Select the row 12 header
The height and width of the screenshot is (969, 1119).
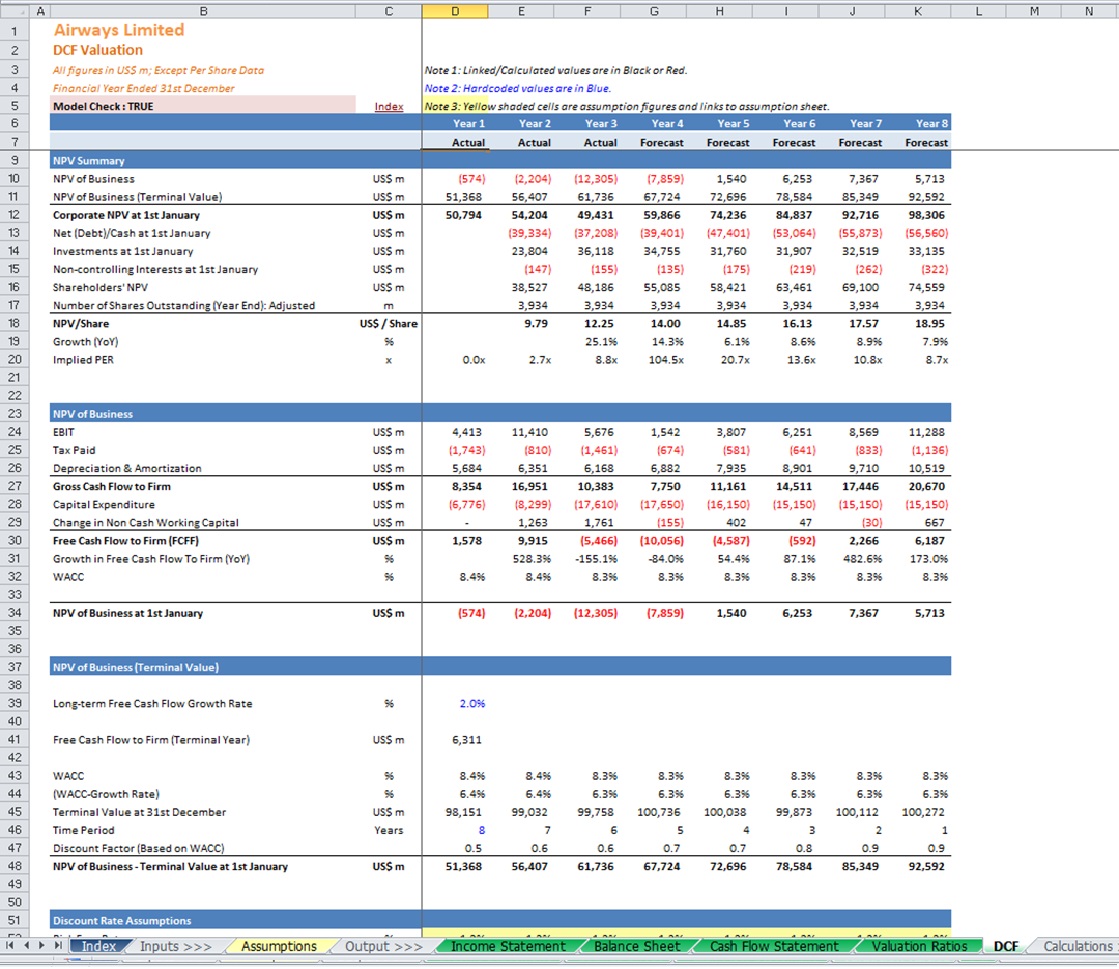(x=14, y=215)
